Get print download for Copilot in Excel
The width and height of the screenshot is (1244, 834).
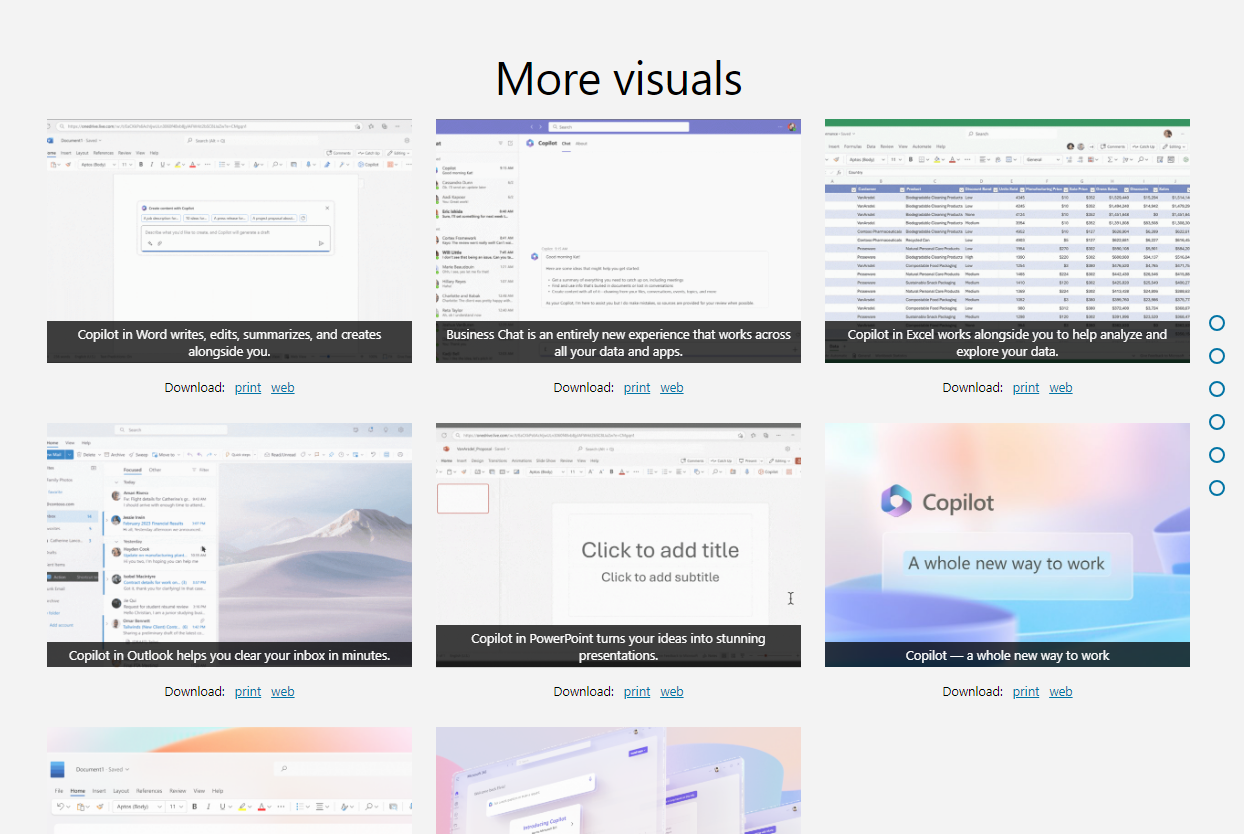(1026, 388)
